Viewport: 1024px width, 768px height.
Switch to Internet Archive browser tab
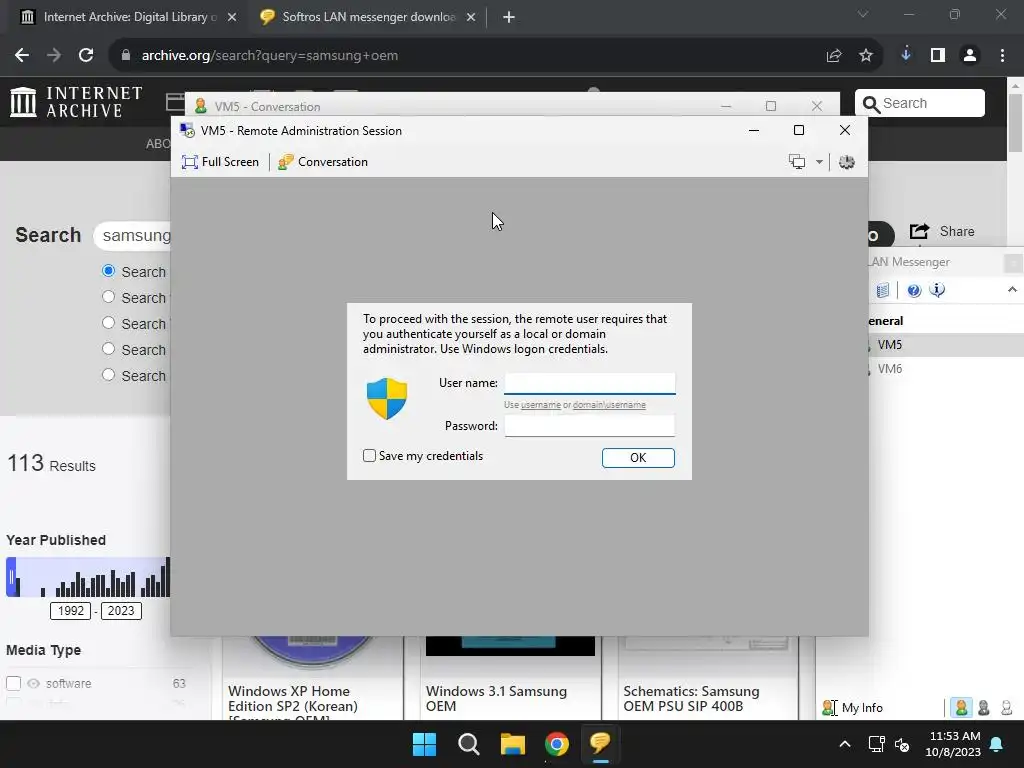point(128,17)
